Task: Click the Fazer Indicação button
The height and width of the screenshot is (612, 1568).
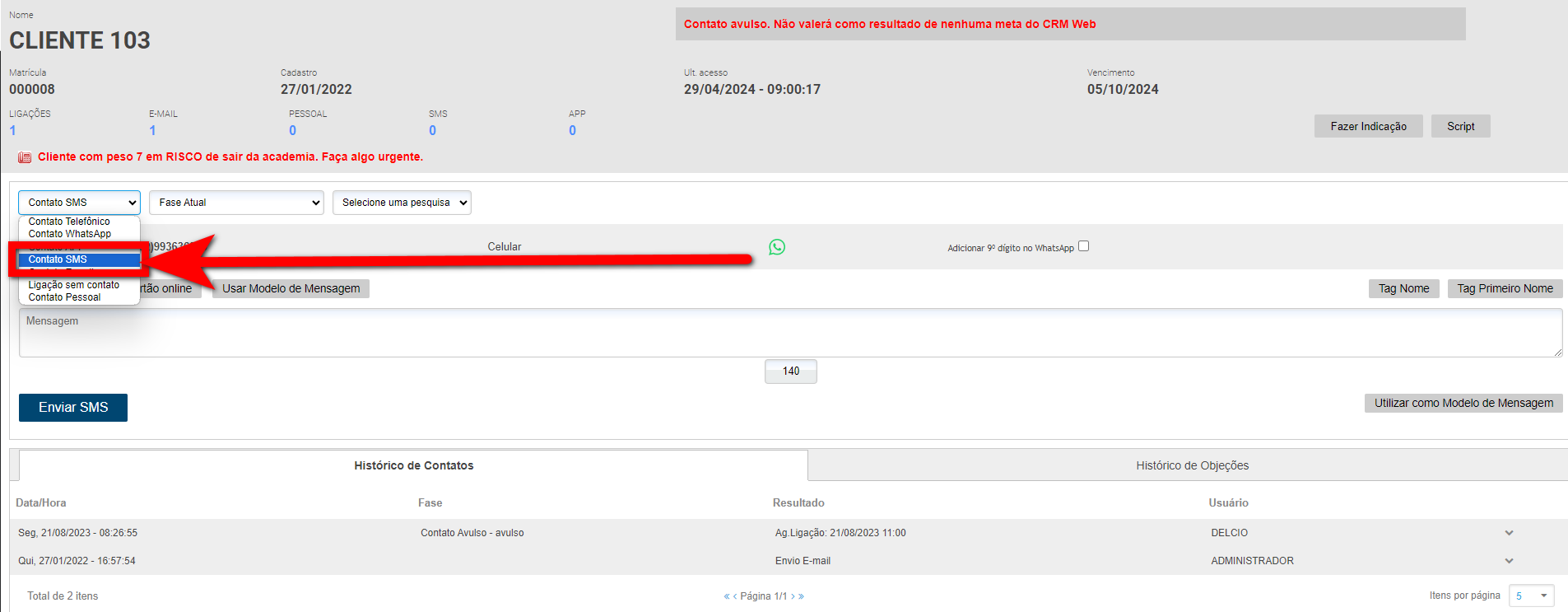Action: (1368, 126)
